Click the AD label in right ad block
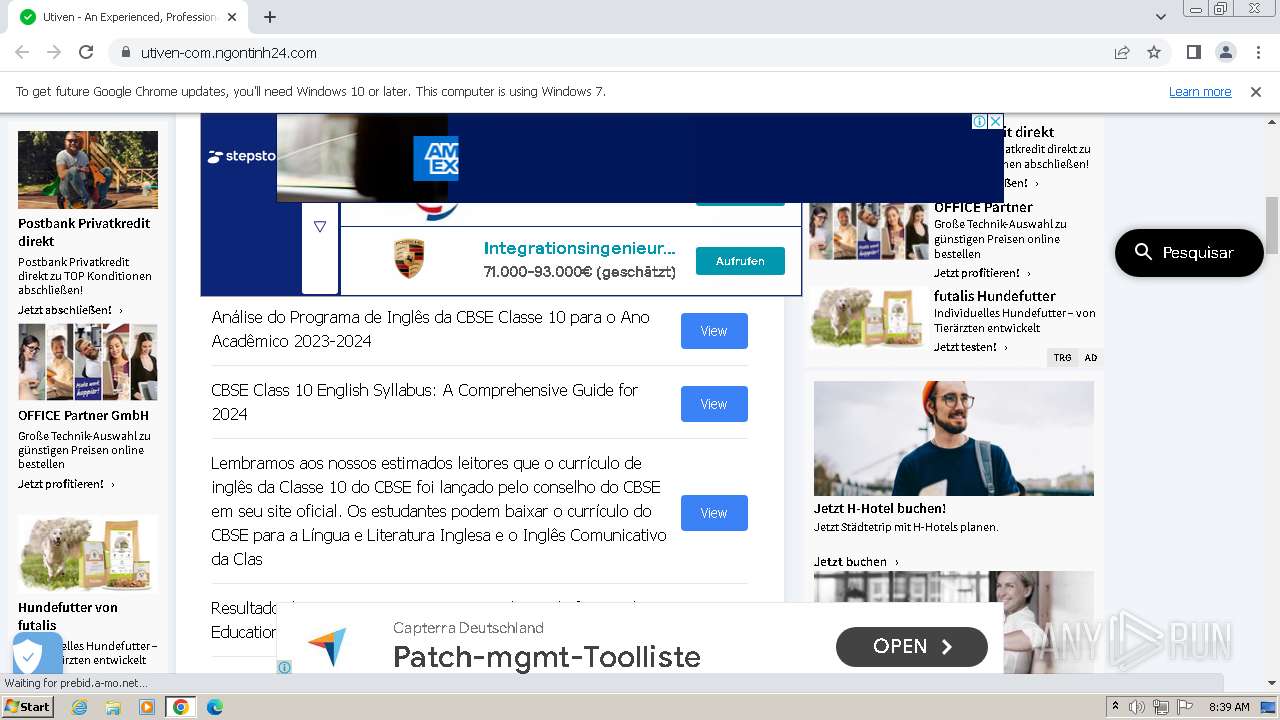1280x720 pixels. (1090, 357)
